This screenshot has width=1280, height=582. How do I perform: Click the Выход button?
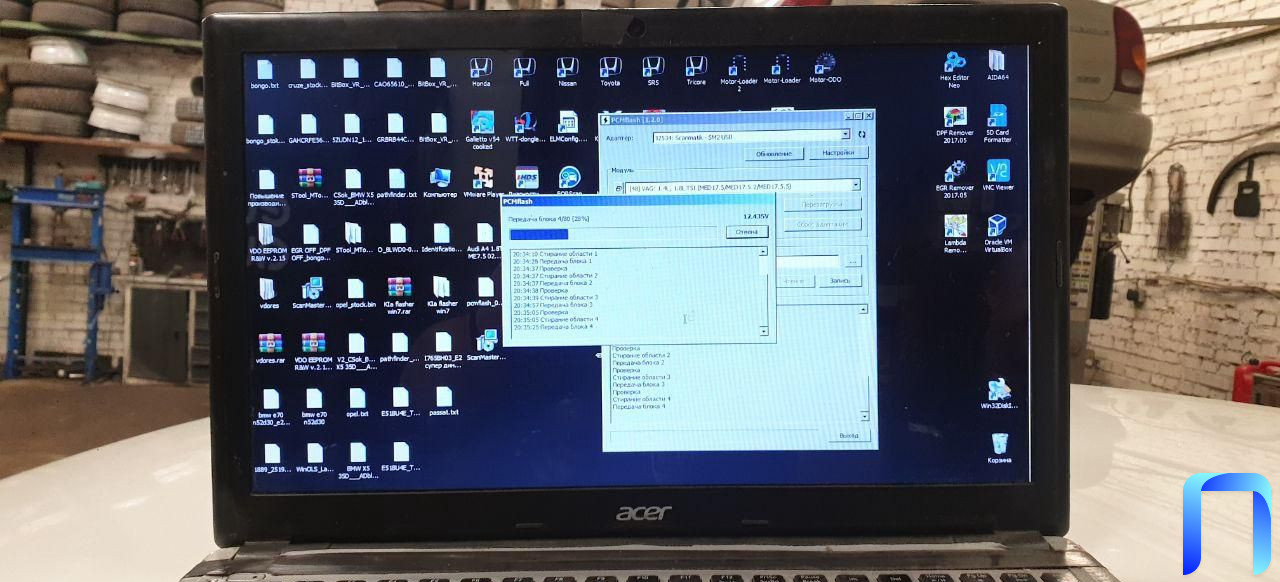849,436
